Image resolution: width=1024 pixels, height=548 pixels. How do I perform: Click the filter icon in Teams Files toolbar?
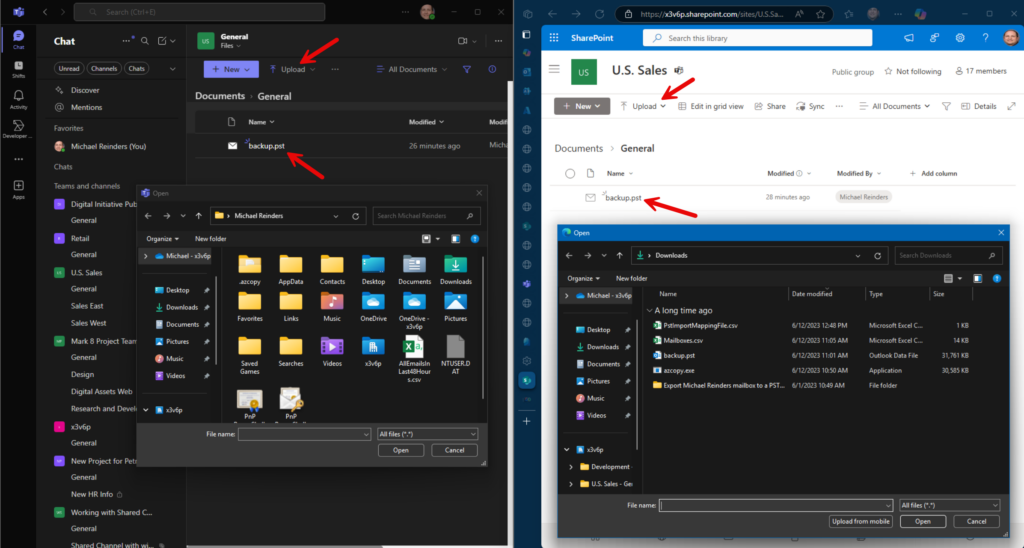click(x=467, y=69)
